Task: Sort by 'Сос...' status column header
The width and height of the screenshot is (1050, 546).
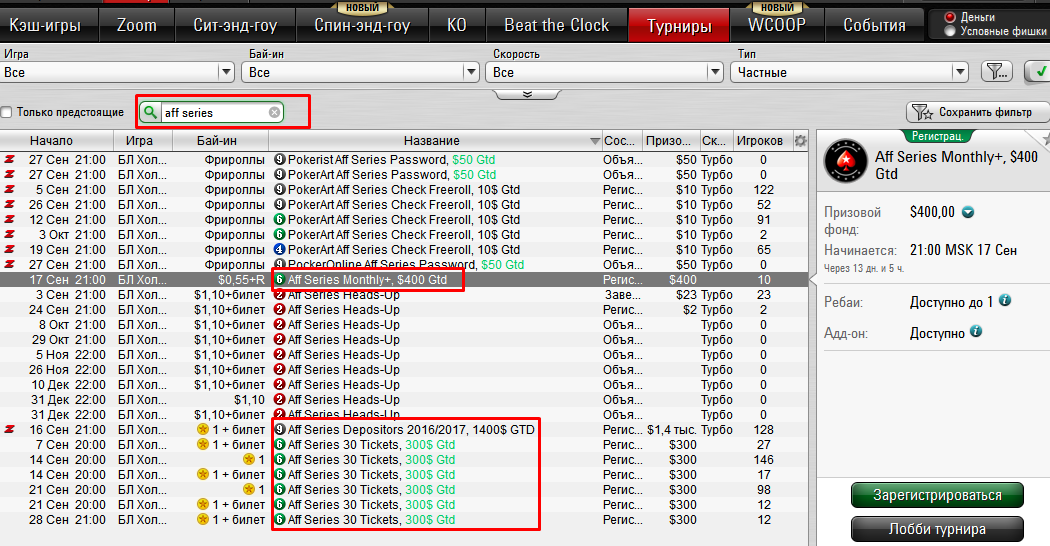Action: point(621,141)
